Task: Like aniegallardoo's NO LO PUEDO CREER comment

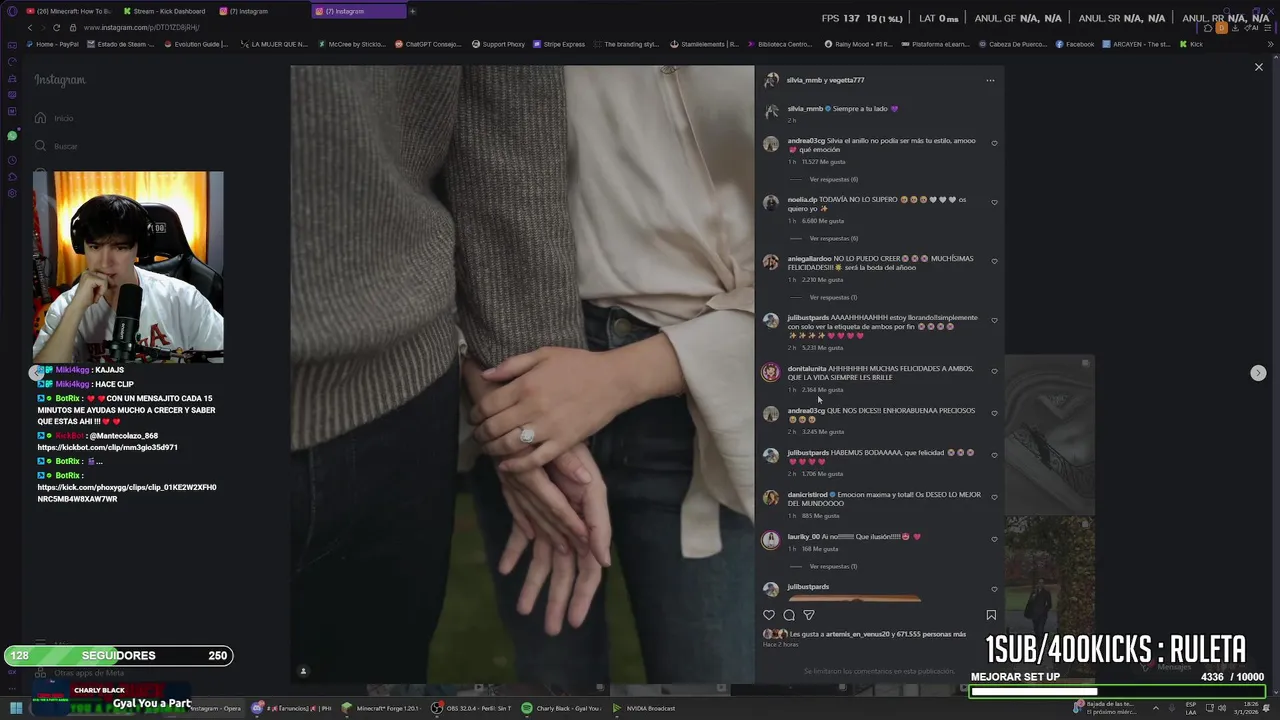Action: (x=994, y=261)
